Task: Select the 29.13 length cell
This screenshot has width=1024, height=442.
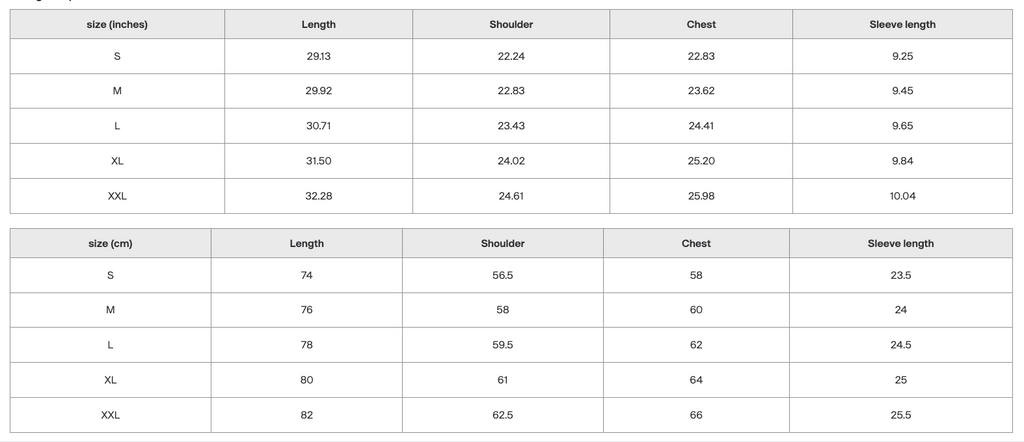Action: [319, 56]
